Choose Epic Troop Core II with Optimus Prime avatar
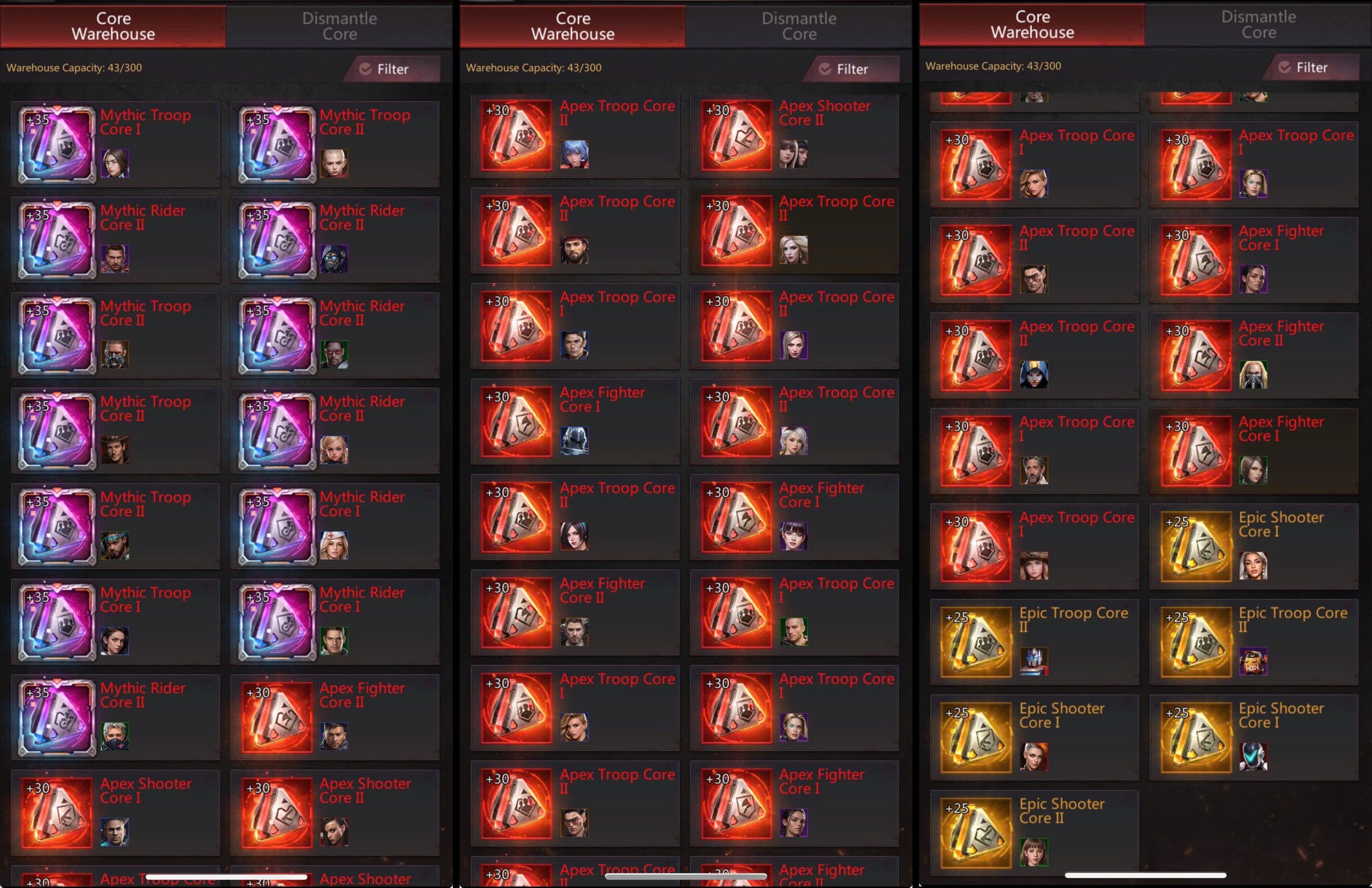 coord(1034,642)
